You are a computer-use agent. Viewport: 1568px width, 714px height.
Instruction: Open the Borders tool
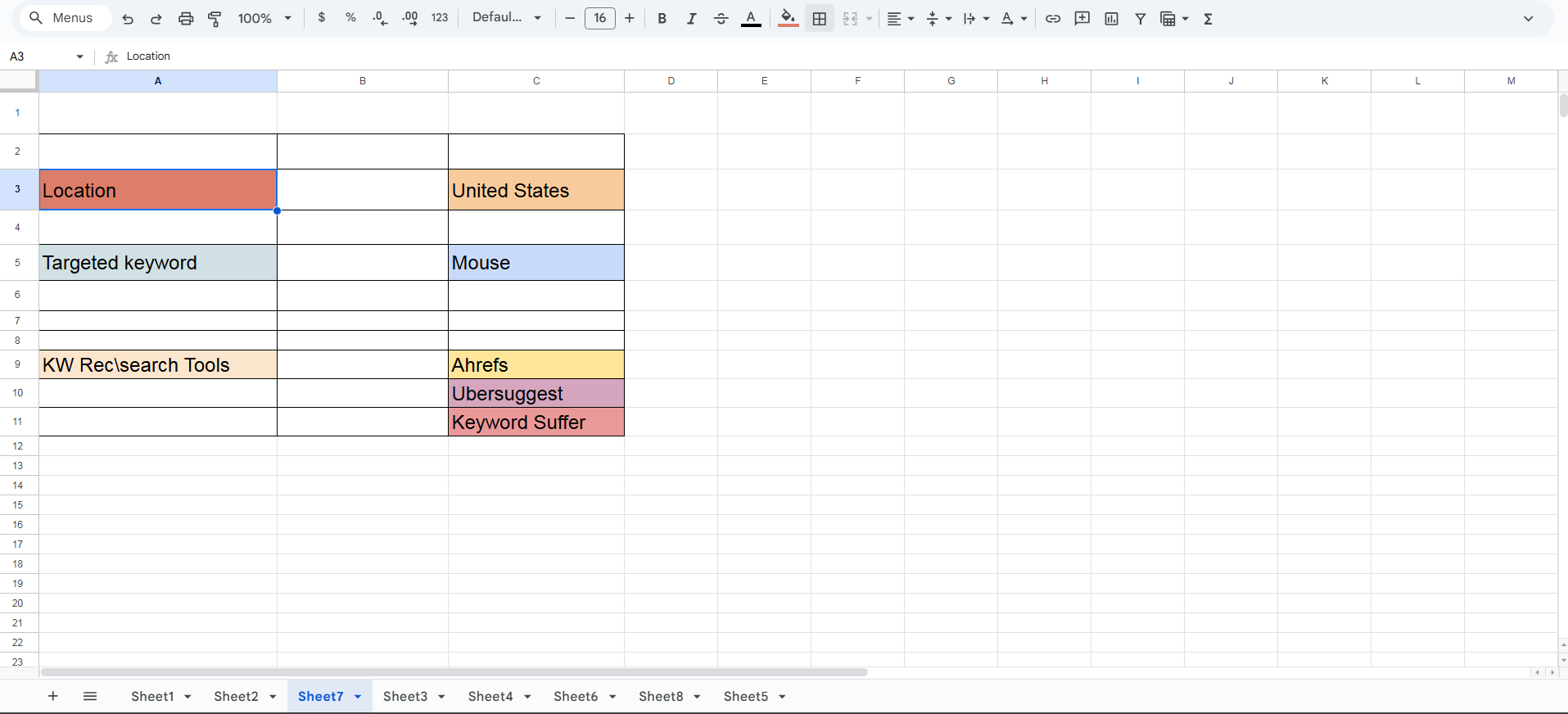point(819,18)
